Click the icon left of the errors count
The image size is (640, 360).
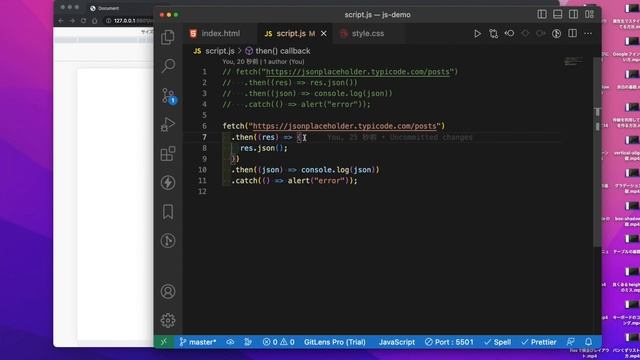[248, 342]
